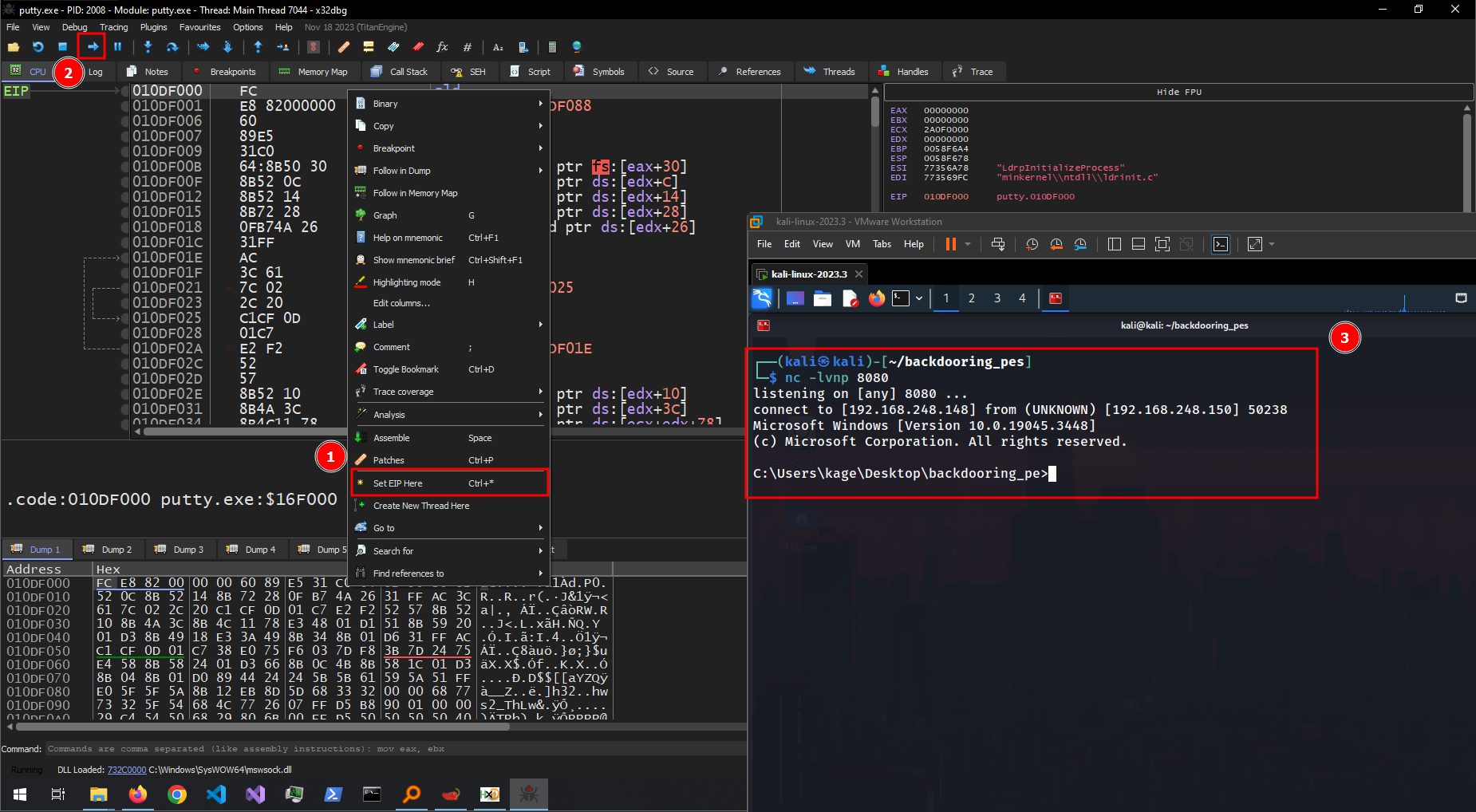Open the VMware power dropdown arrow beside pause
The image size is (1476, 812).
tap(968, 244)
